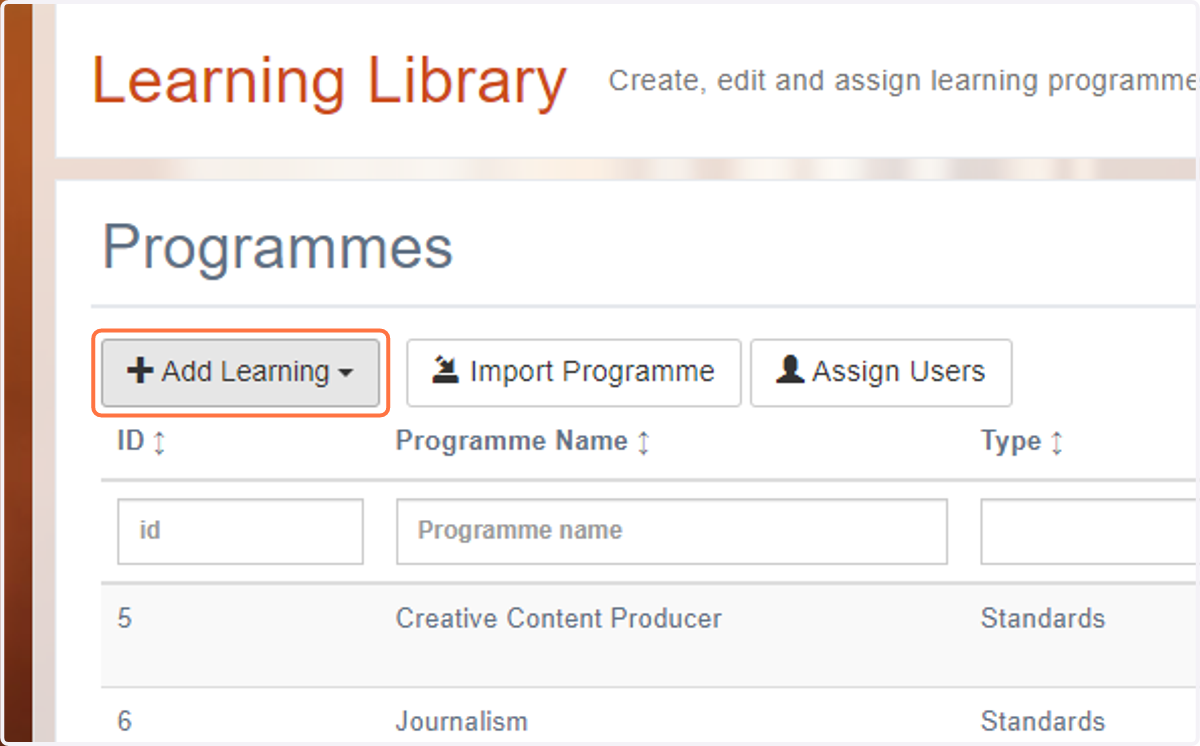This screenshot has width=1200, height=746.
Task: Focus the id filter field
Action: pos(240,531)
